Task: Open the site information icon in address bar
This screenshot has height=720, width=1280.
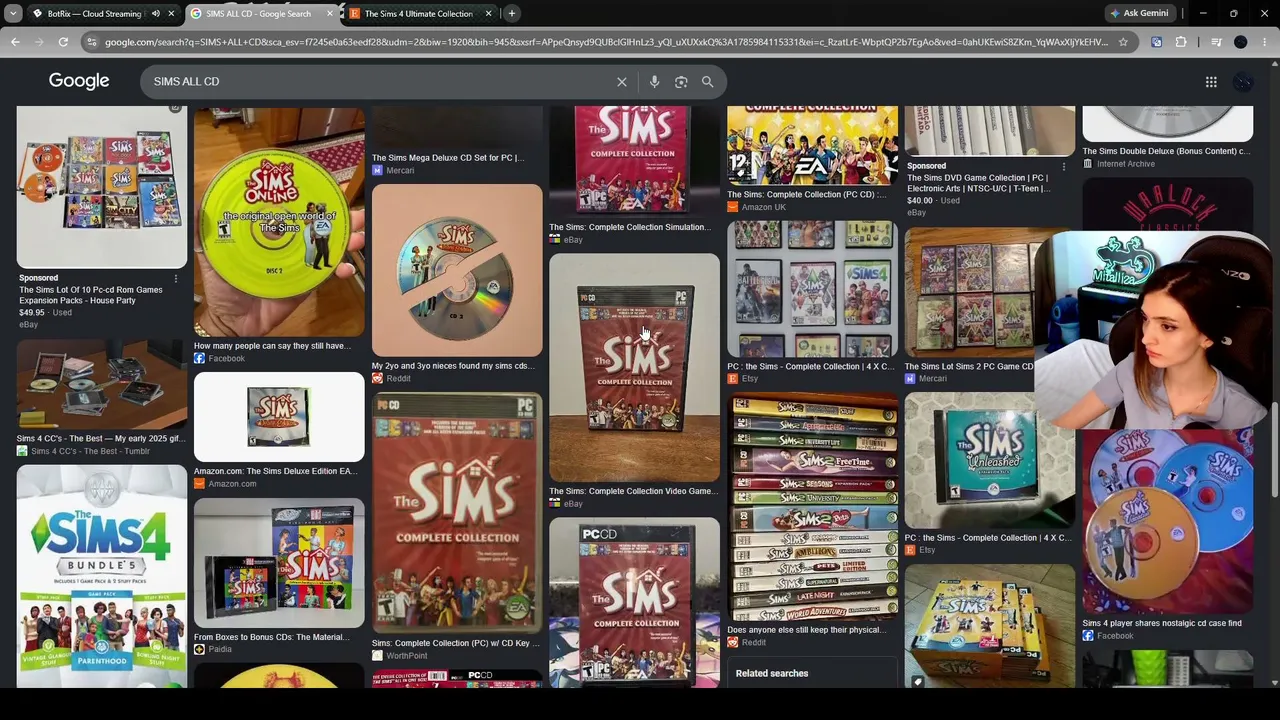Action: tap(91, 42)
